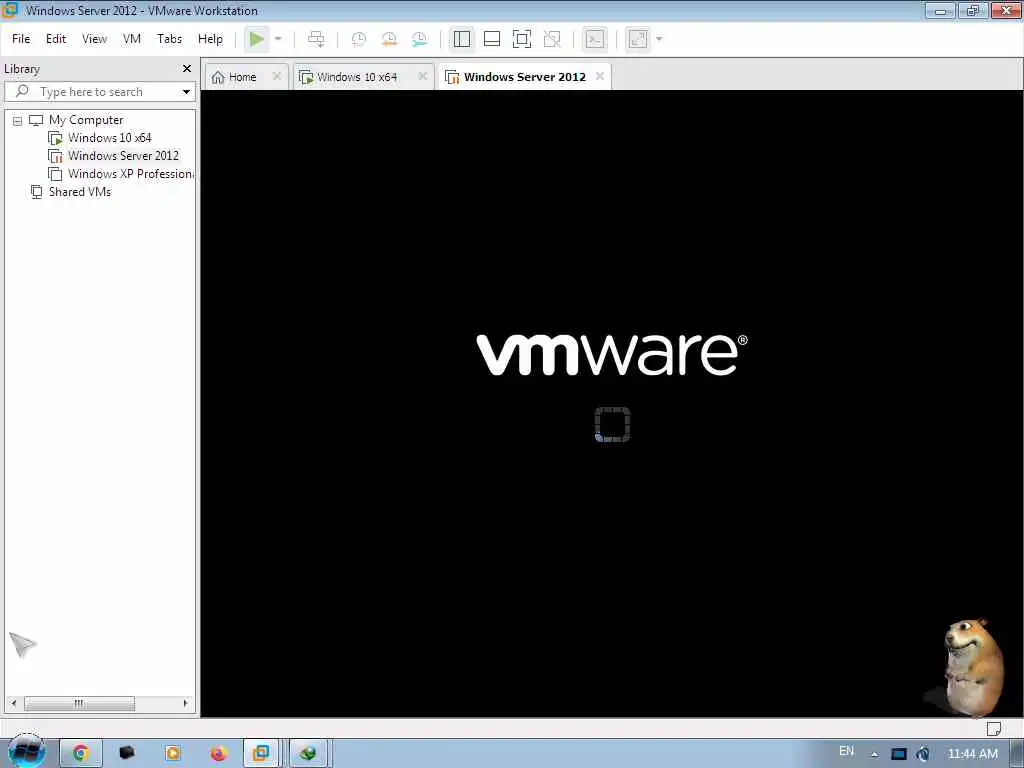Toggle the library sidebar view icon
The width and height of the screenshot is (1024, 768).
[462, 39]
